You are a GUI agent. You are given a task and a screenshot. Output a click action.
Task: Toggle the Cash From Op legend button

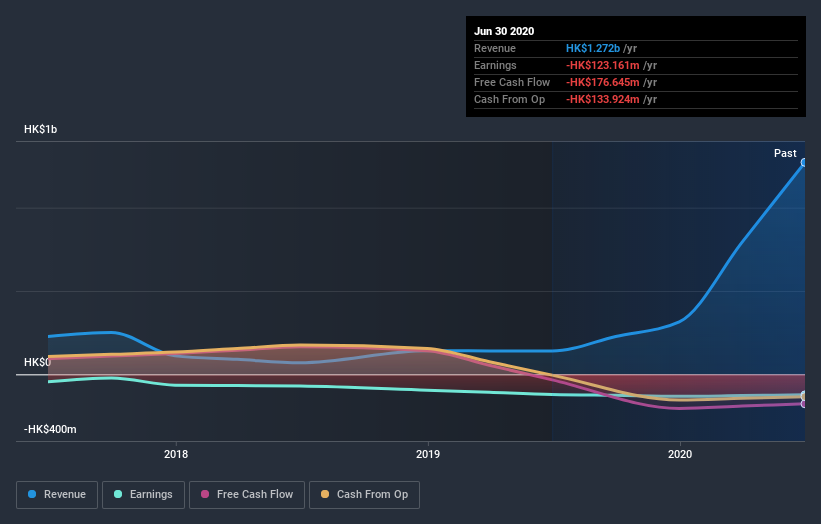pyautogui.click(x=364, y=495)
